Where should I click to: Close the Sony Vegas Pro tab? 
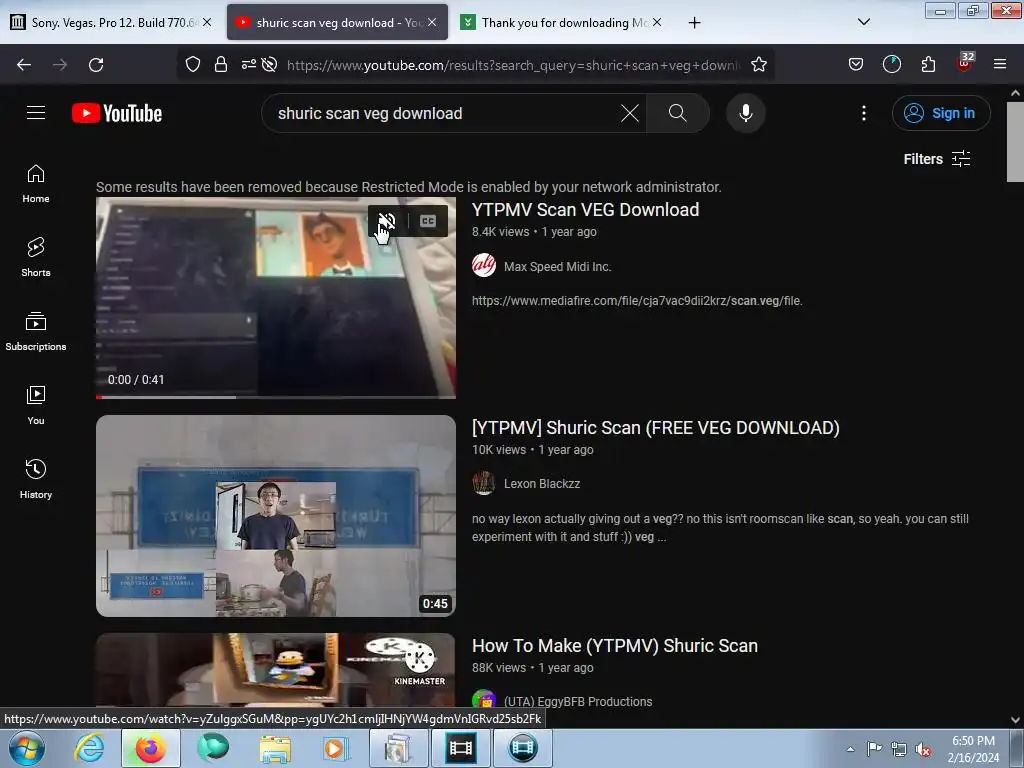click(x=207, y=22)
